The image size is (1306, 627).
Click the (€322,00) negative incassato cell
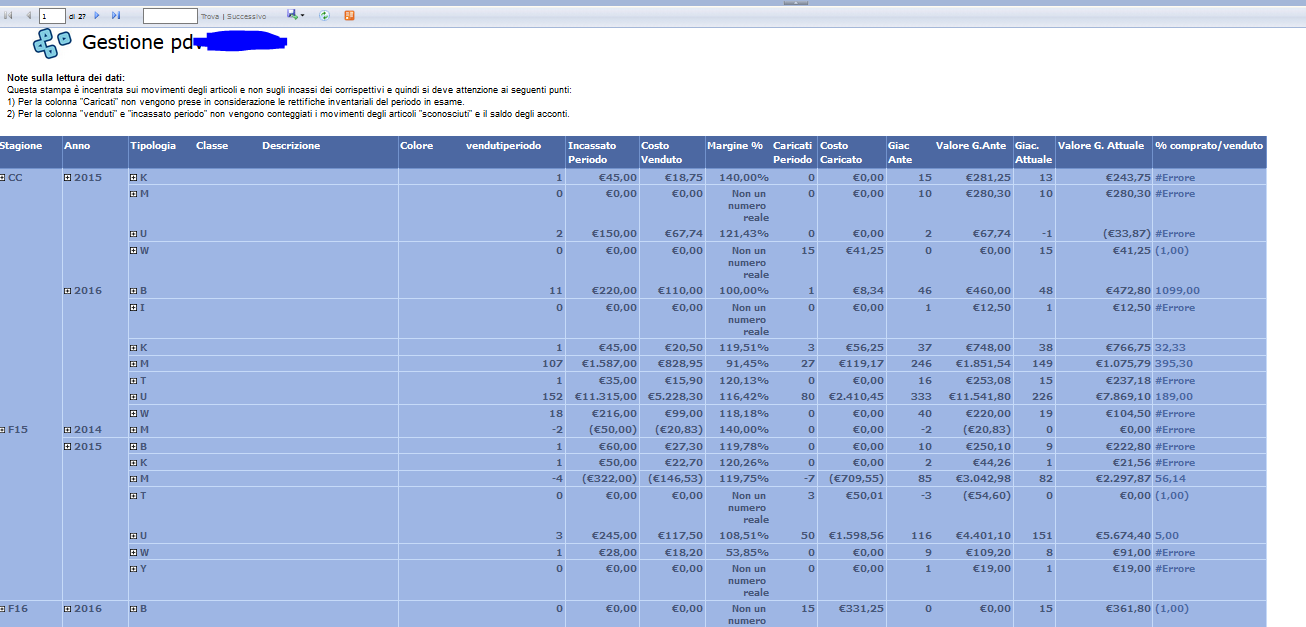click(x=609, y=479)
